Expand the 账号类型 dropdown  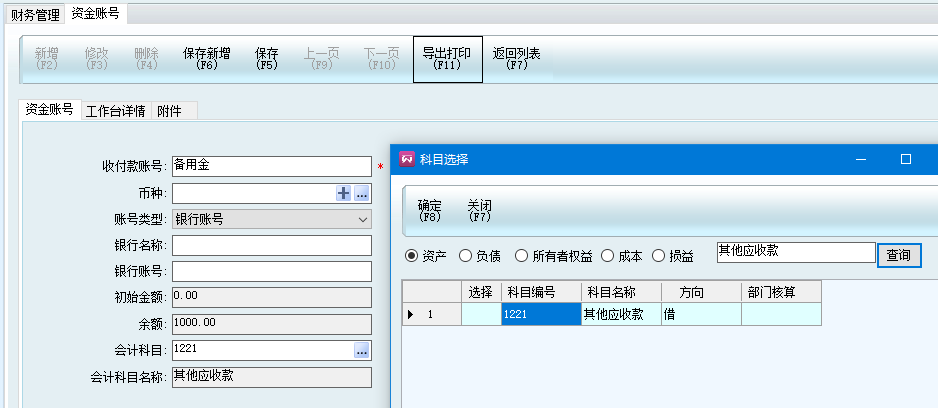pos(363,219)
